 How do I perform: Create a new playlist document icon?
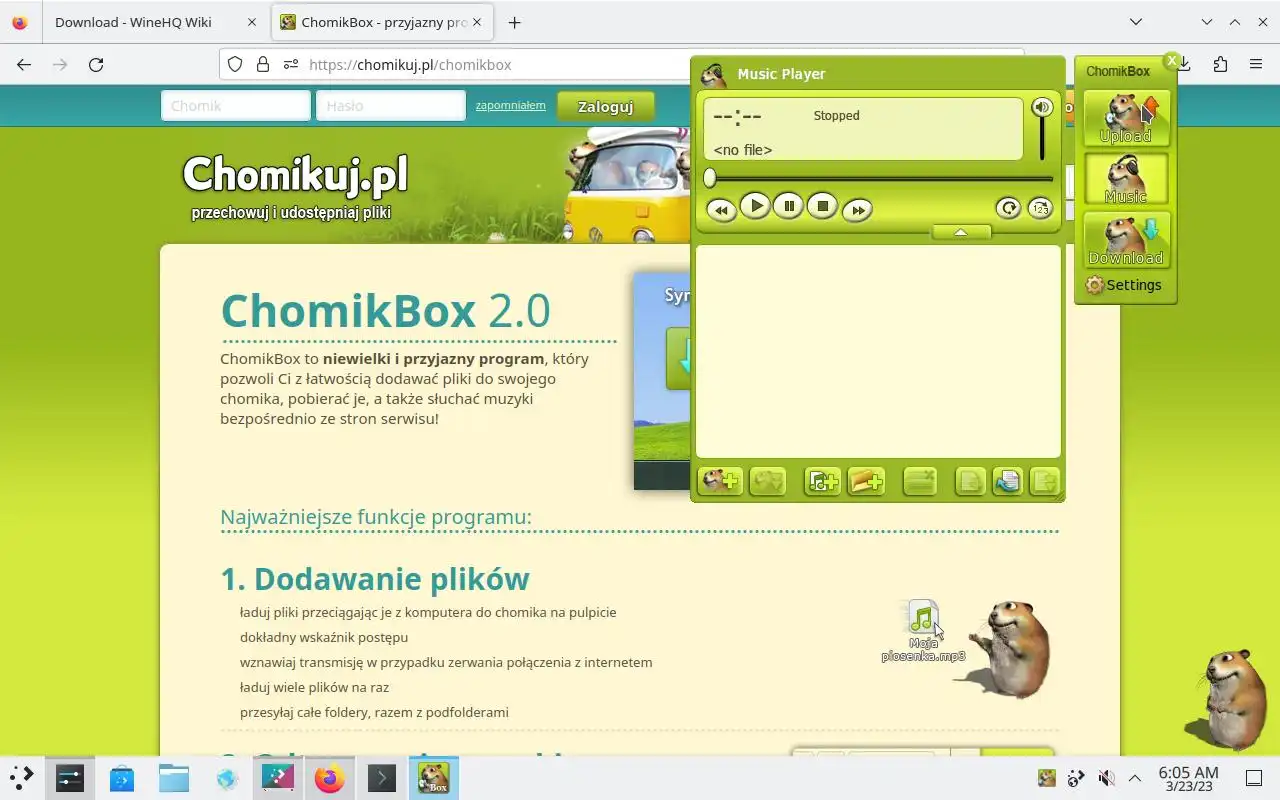coord(970,481)
